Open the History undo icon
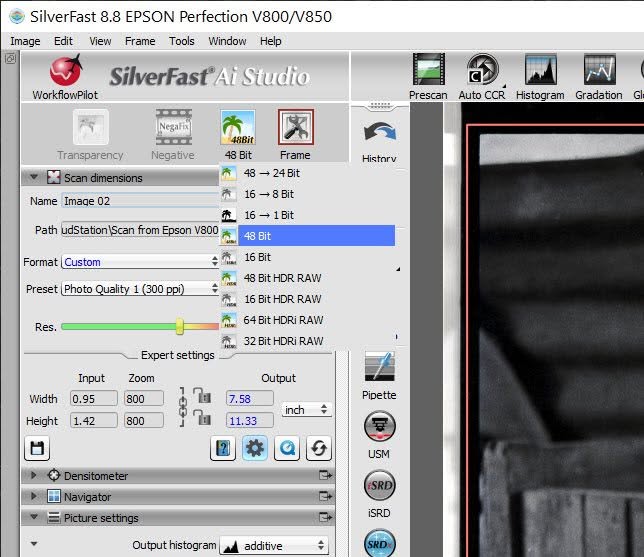The height and width of the screenshot is (557, 644). click(x=380, y=133)
